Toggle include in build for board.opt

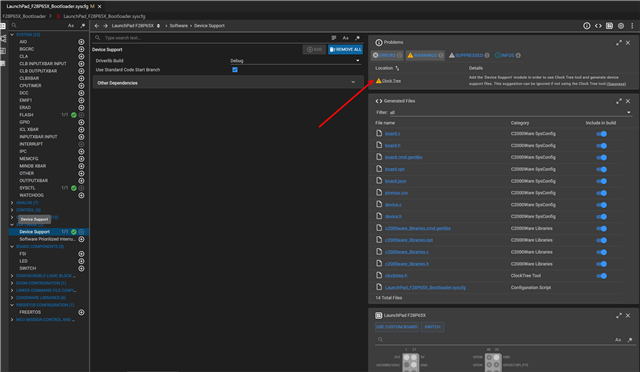pos(602,169)
